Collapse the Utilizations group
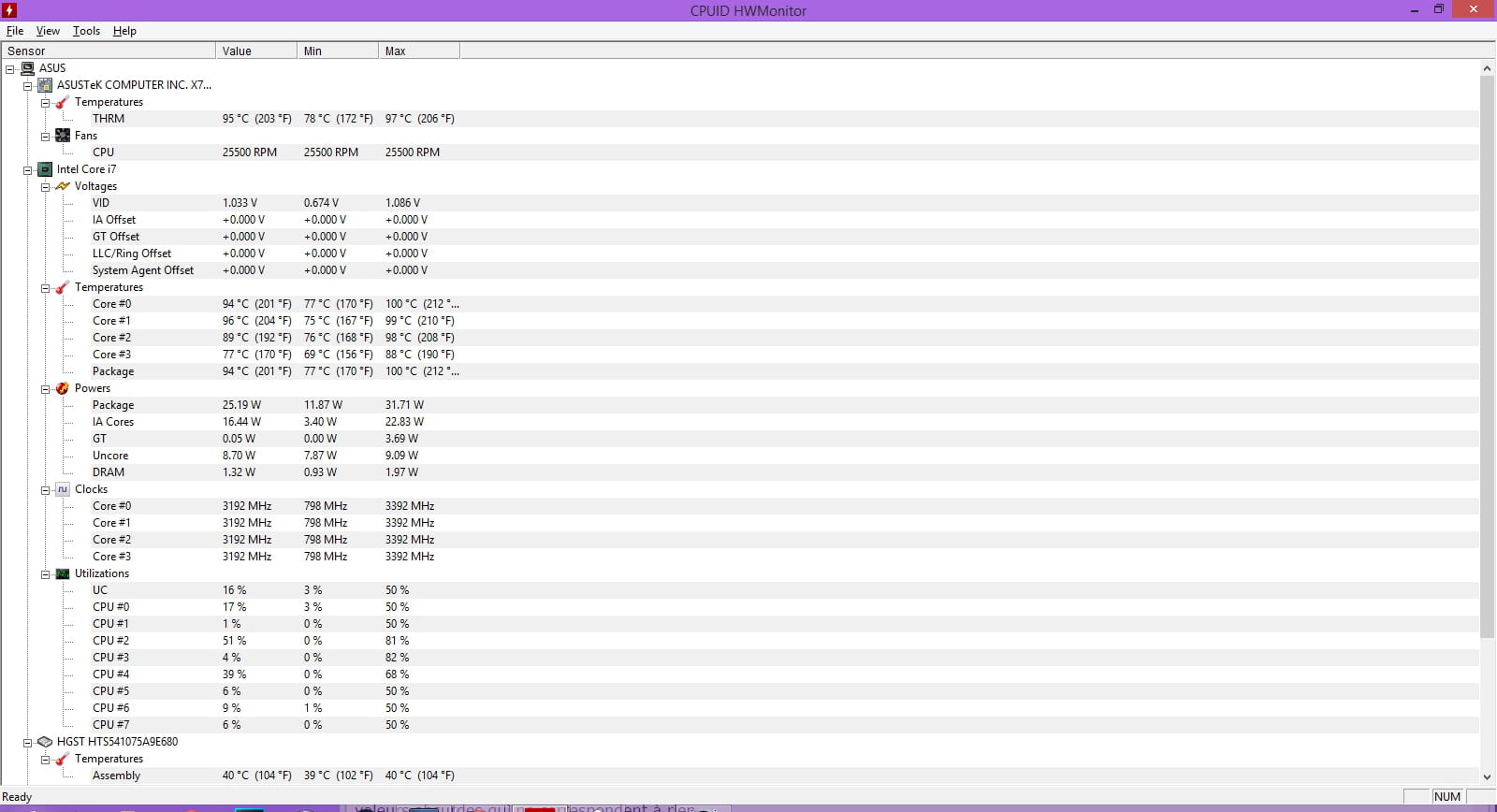1497x812 pixels. click(45, 573)
